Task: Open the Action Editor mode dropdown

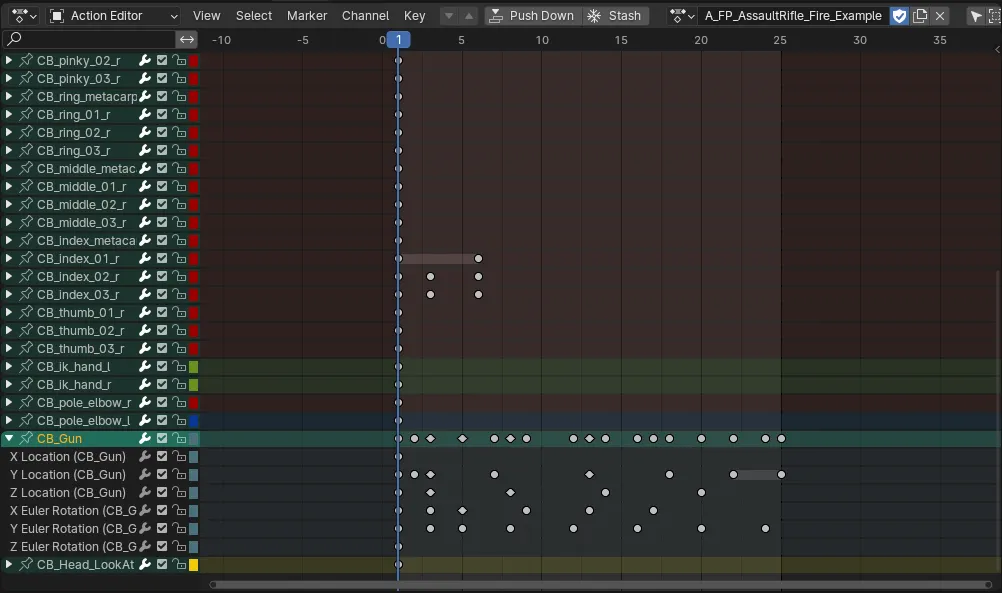Action: (113, 16)
